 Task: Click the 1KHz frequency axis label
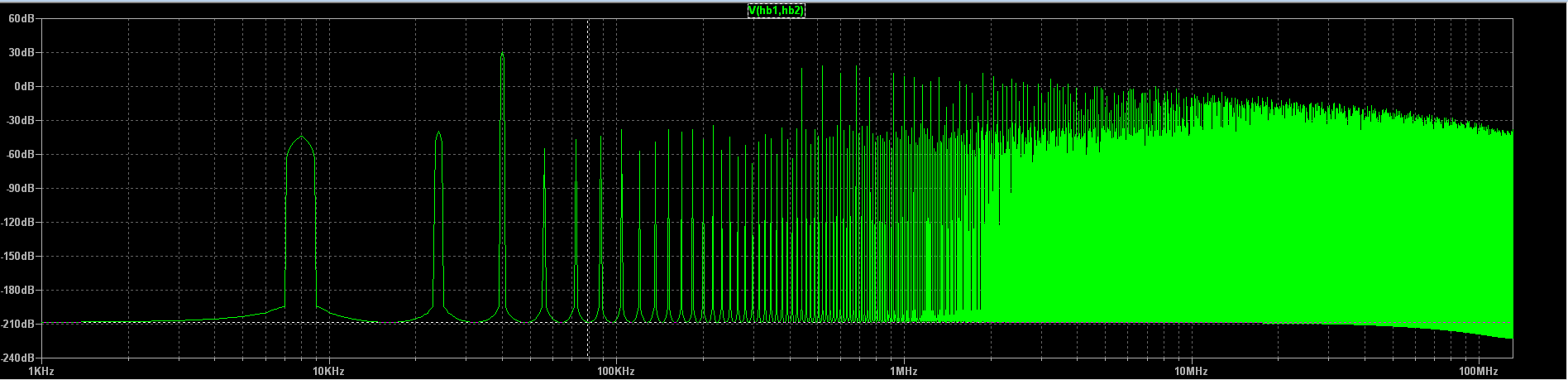[x=41, y=371]
